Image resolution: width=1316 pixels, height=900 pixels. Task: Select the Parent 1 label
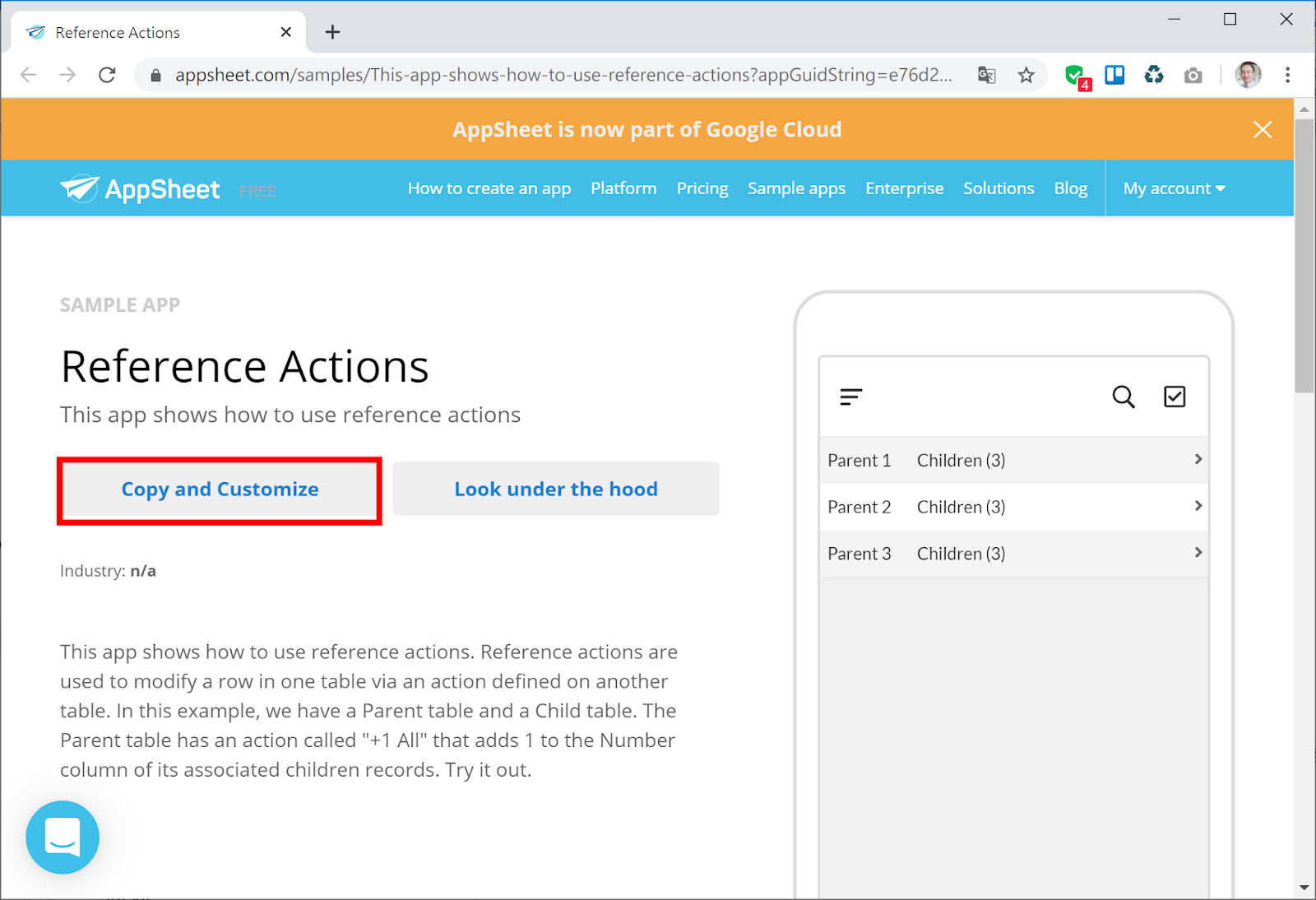coord(859,461)
